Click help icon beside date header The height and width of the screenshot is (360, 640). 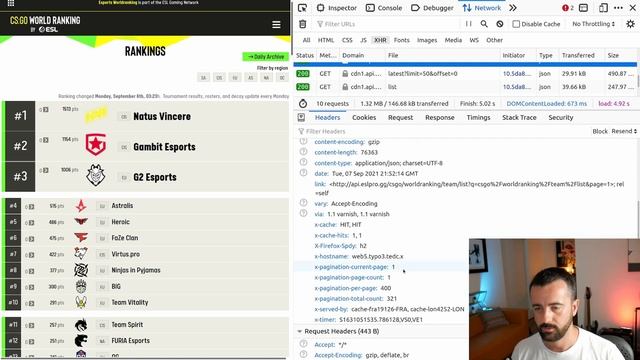(x=303, y=173)
